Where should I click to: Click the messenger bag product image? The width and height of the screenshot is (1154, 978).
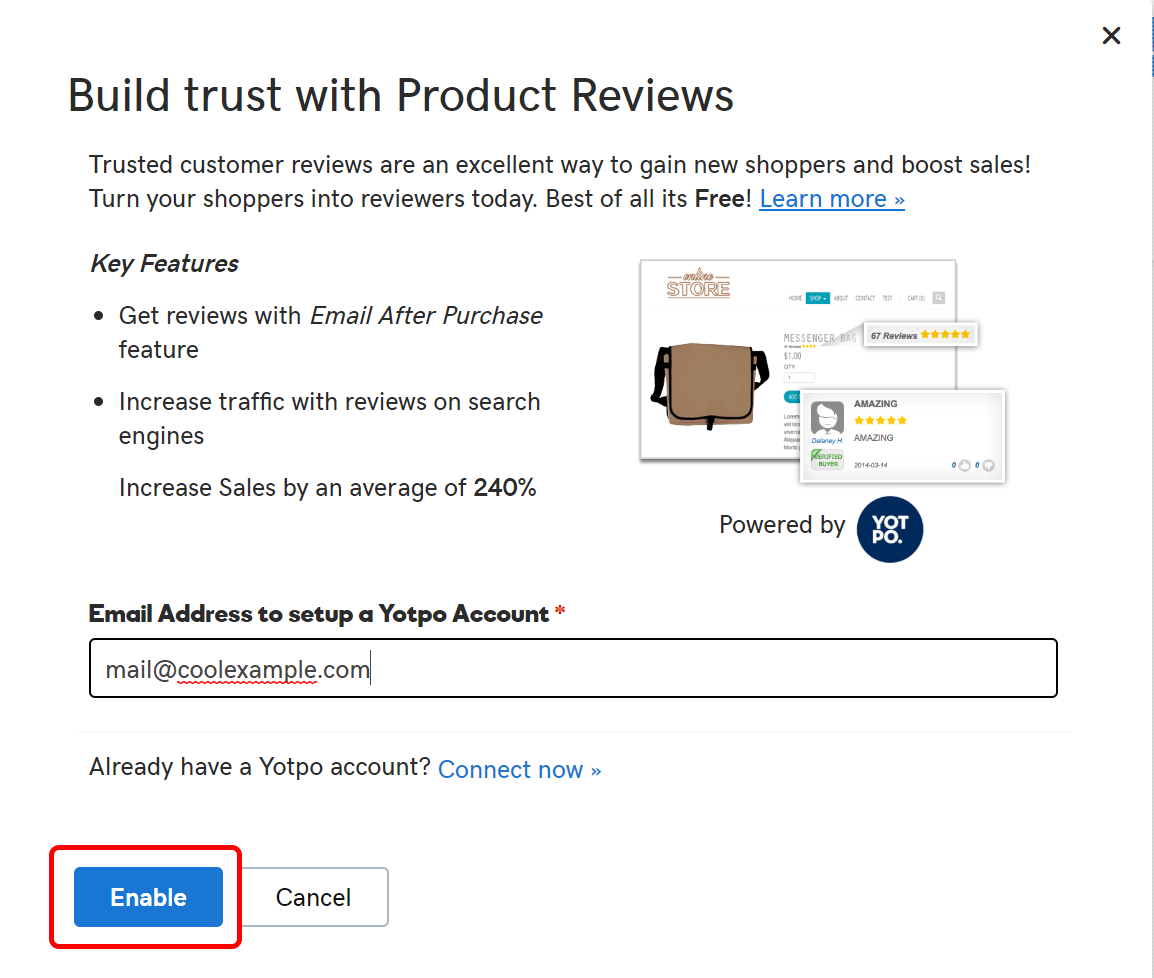[x=709, y=386]
